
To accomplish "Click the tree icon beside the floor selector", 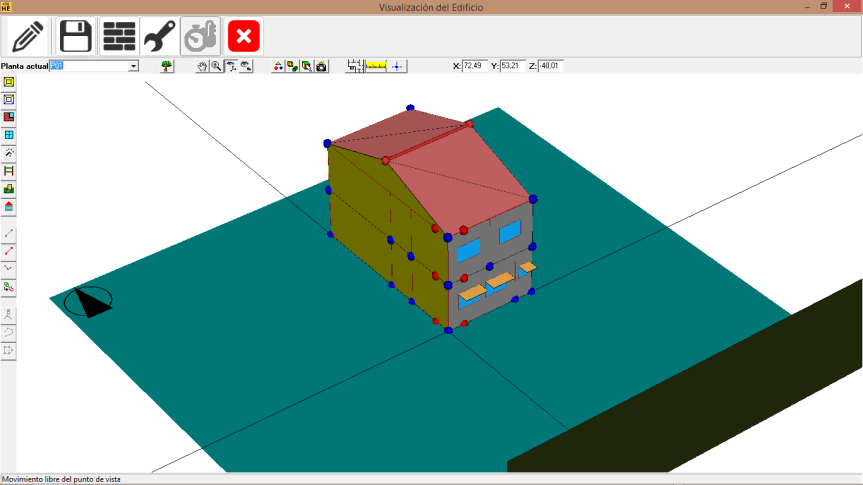I will coord(167,66).
